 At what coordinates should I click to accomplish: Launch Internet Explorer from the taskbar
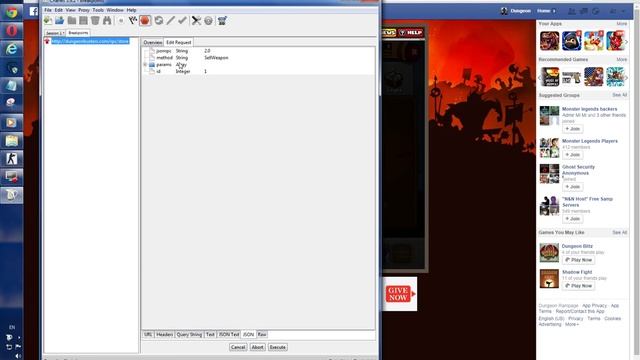11,49
